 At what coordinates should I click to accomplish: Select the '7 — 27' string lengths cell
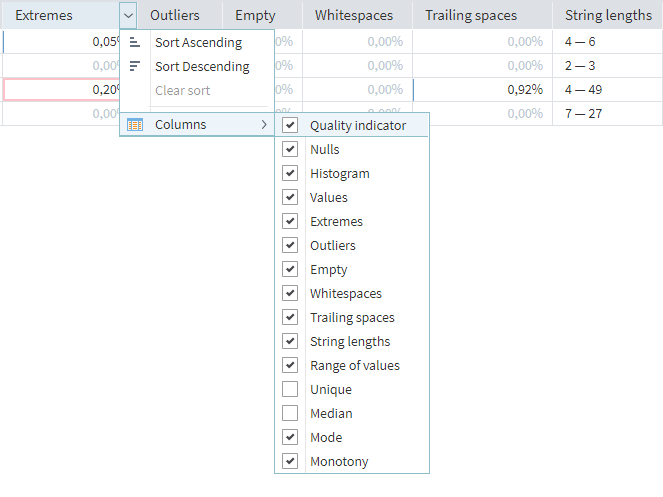point(608,114)
